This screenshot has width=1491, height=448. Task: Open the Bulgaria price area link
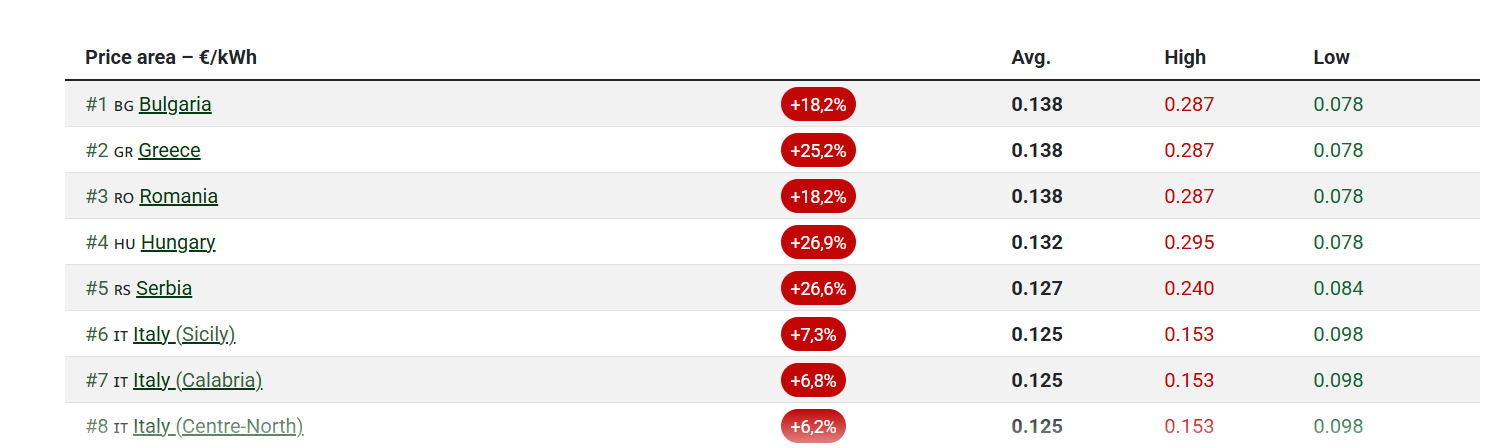coord(175,104)
